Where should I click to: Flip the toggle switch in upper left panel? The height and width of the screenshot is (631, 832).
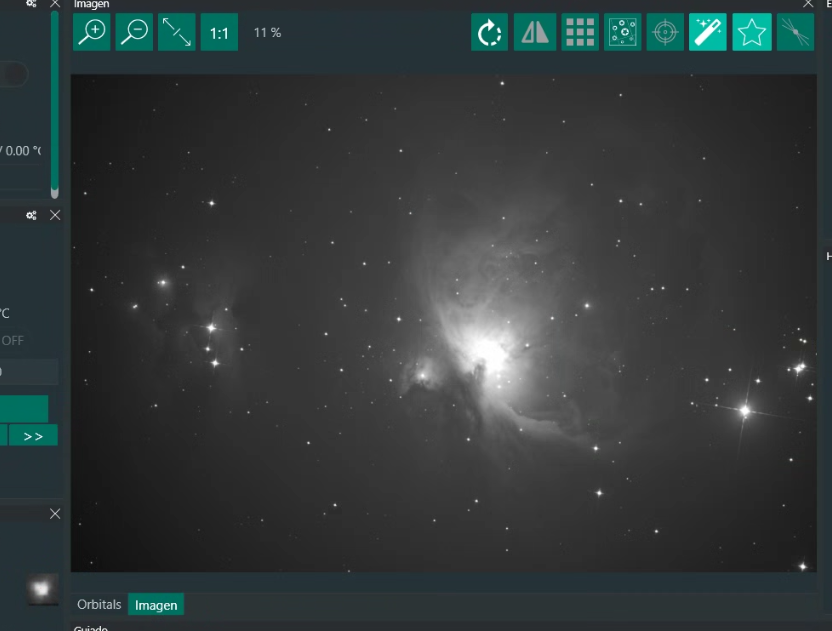tap(13, 74)
